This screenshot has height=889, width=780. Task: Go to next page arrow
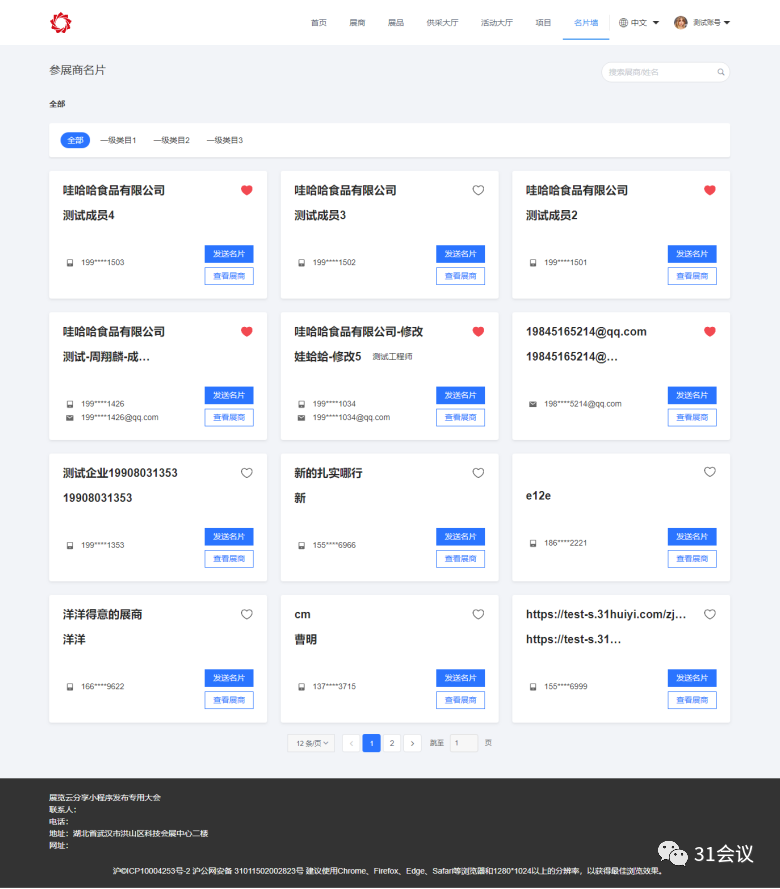pyautogui.click(x=412, y=743)
